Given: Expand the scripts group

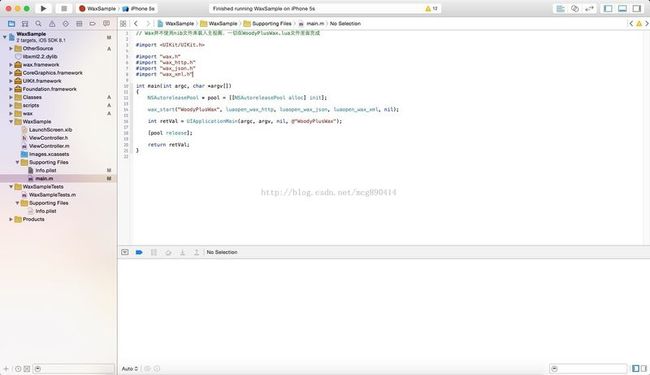Looking at the screenshot, I should (11, 105).
